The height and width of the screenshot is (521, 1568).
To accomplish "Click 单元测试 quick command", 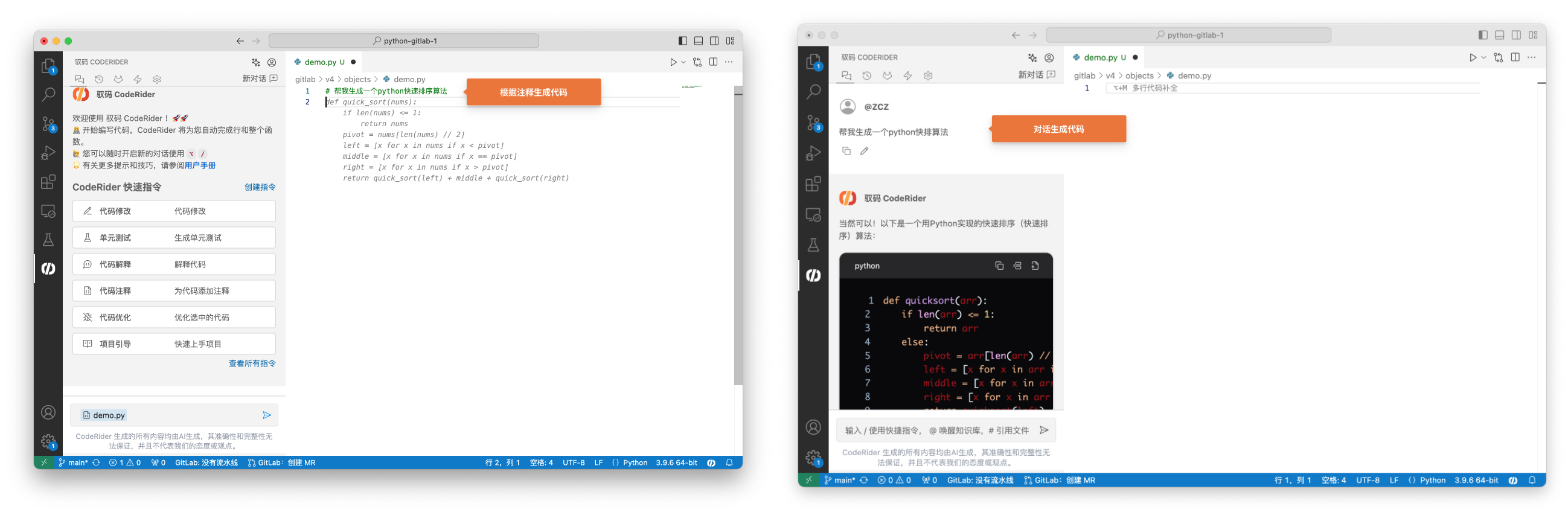I will point(174,238).
